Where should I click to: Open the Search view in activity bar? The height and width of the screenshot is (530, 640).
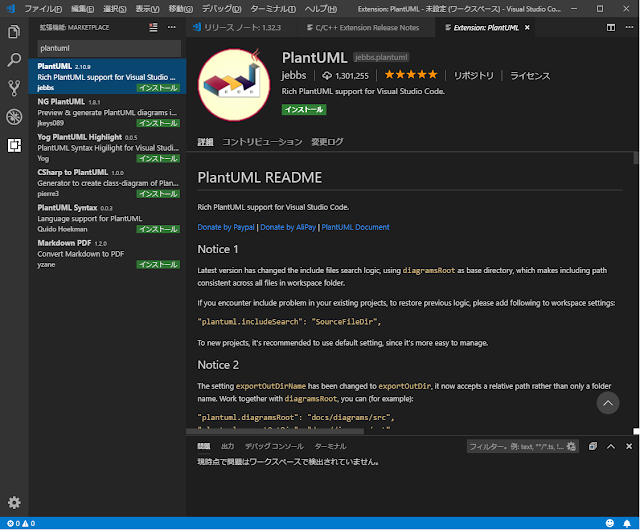click(x=14, y=60)
